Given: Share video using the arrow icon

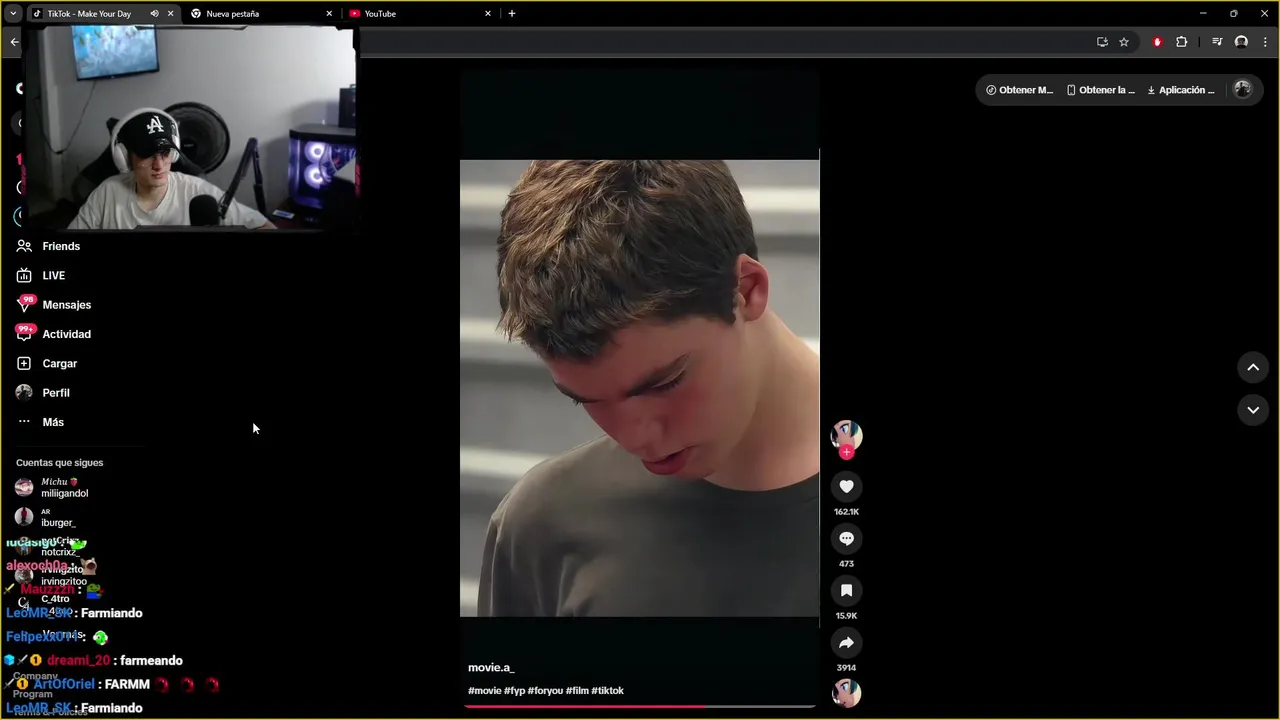Looking at the screenshot, I should tap(846, 642).
